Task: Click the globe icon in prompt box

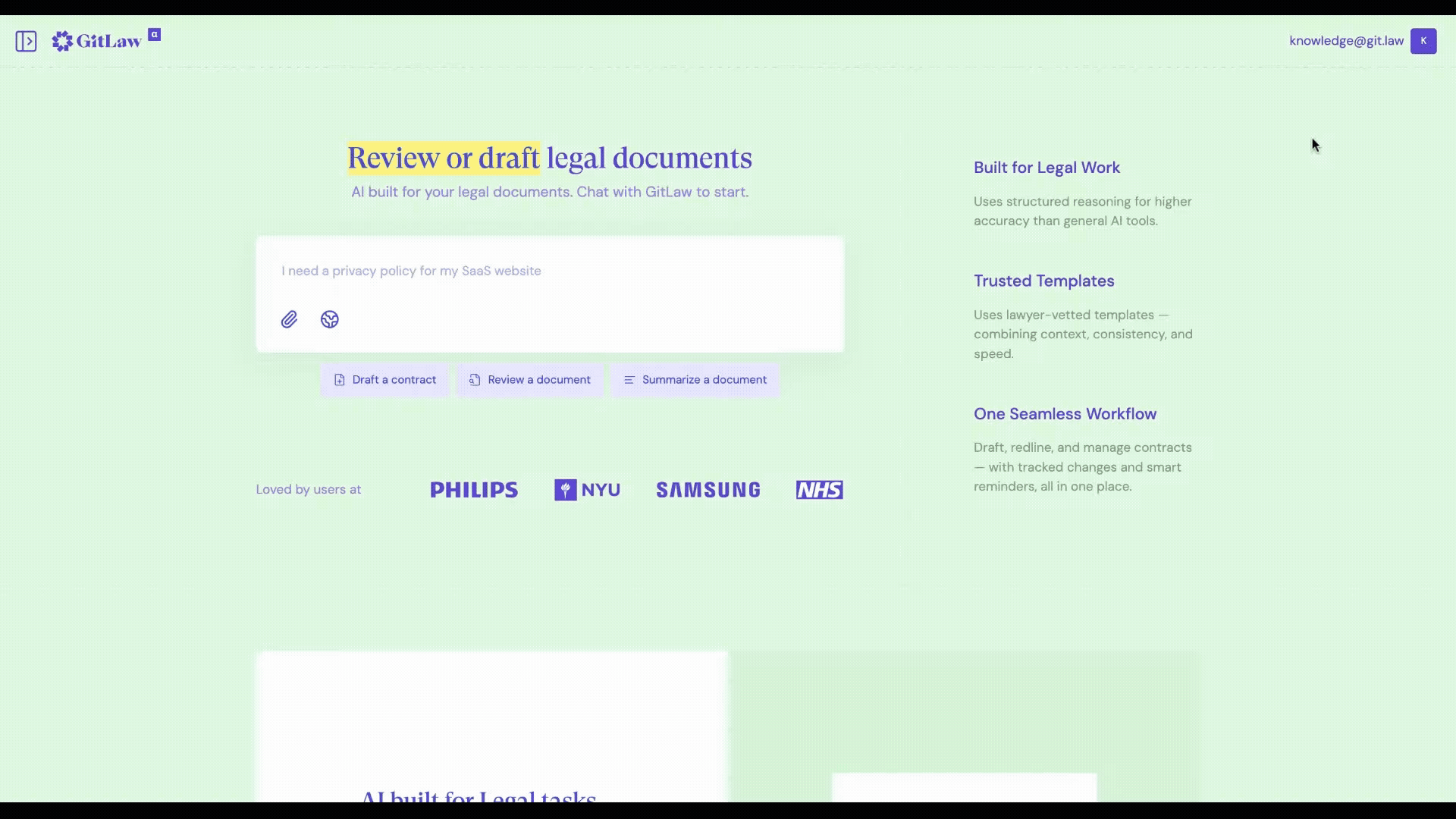Action: click(x=329, y=319)
